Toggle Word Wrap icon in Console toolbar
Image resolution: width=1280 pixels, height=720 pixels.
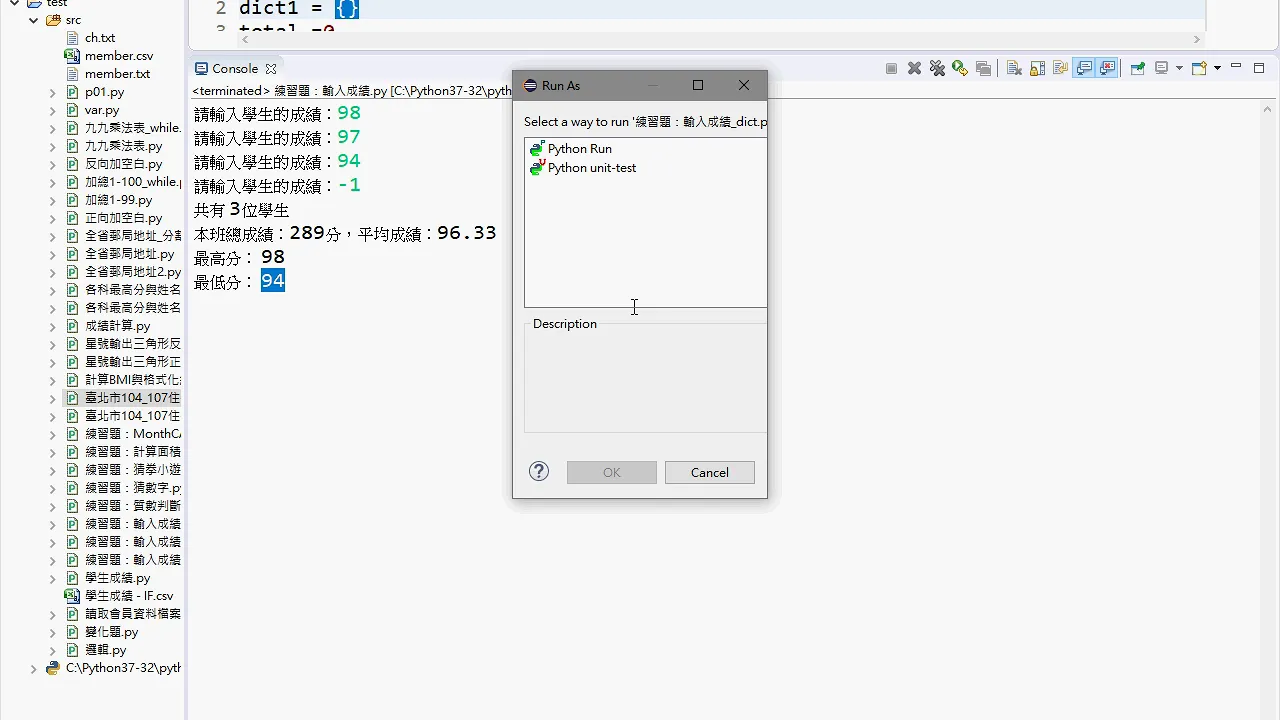[1060, 69]
